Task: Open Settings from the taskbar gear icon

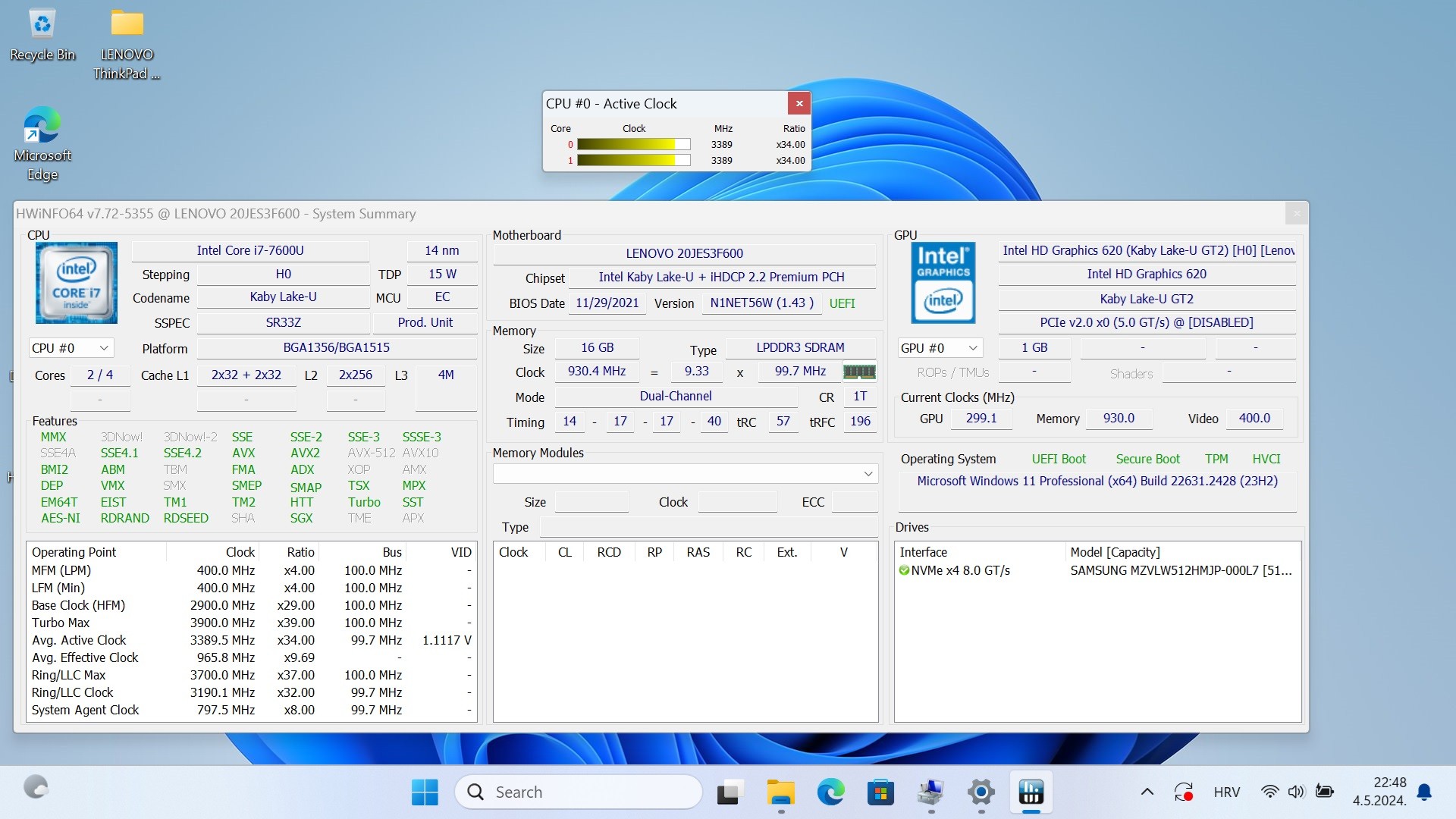Action: click(x=981, y=792)
